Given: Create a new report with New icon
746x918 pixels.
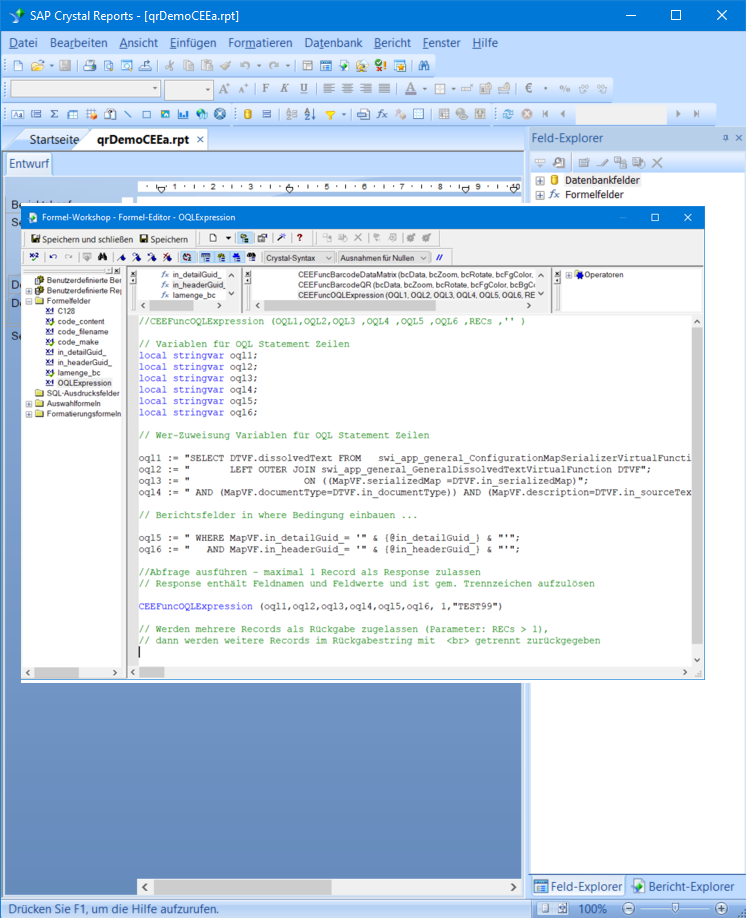Looking at the screenshot, I should click(18, 66).
